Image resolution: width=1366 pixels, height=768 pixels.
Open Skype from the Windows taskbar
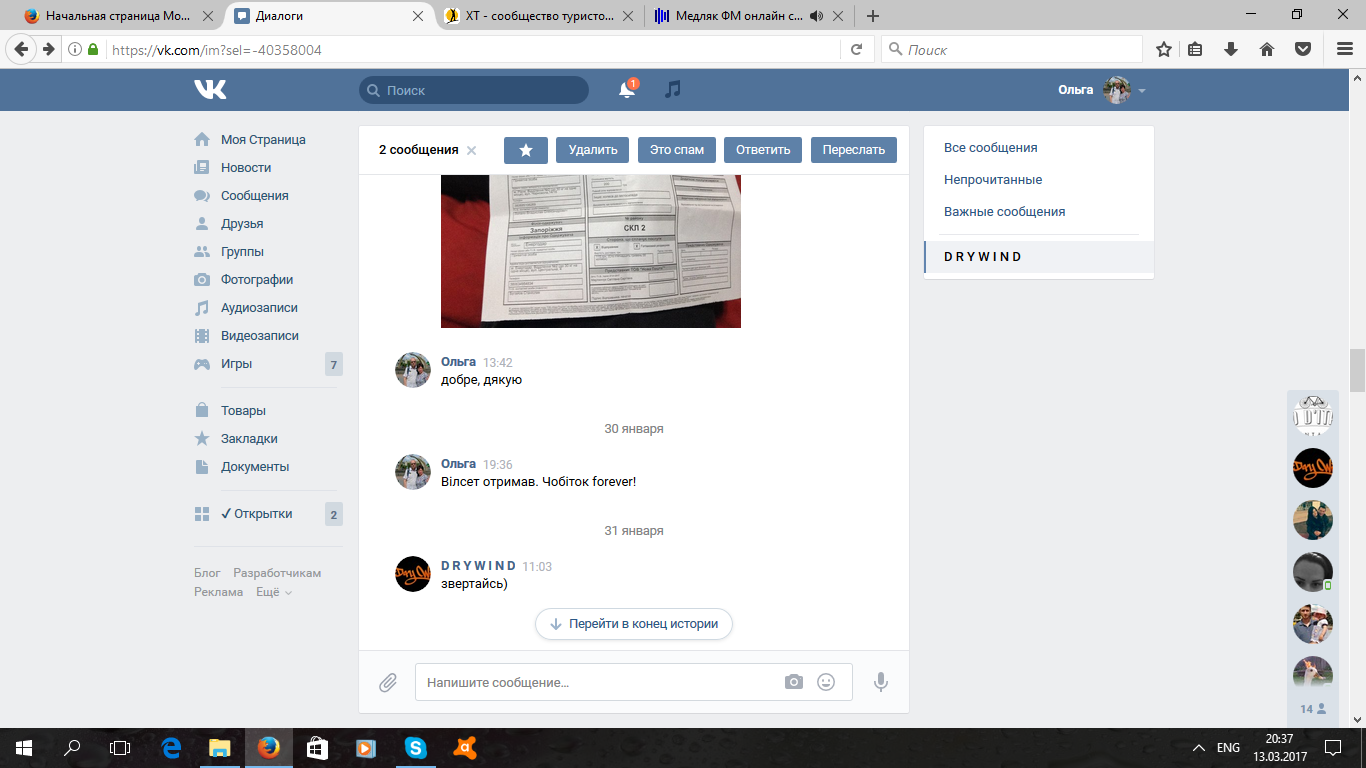pyautogui.click(x=415, y=747)
